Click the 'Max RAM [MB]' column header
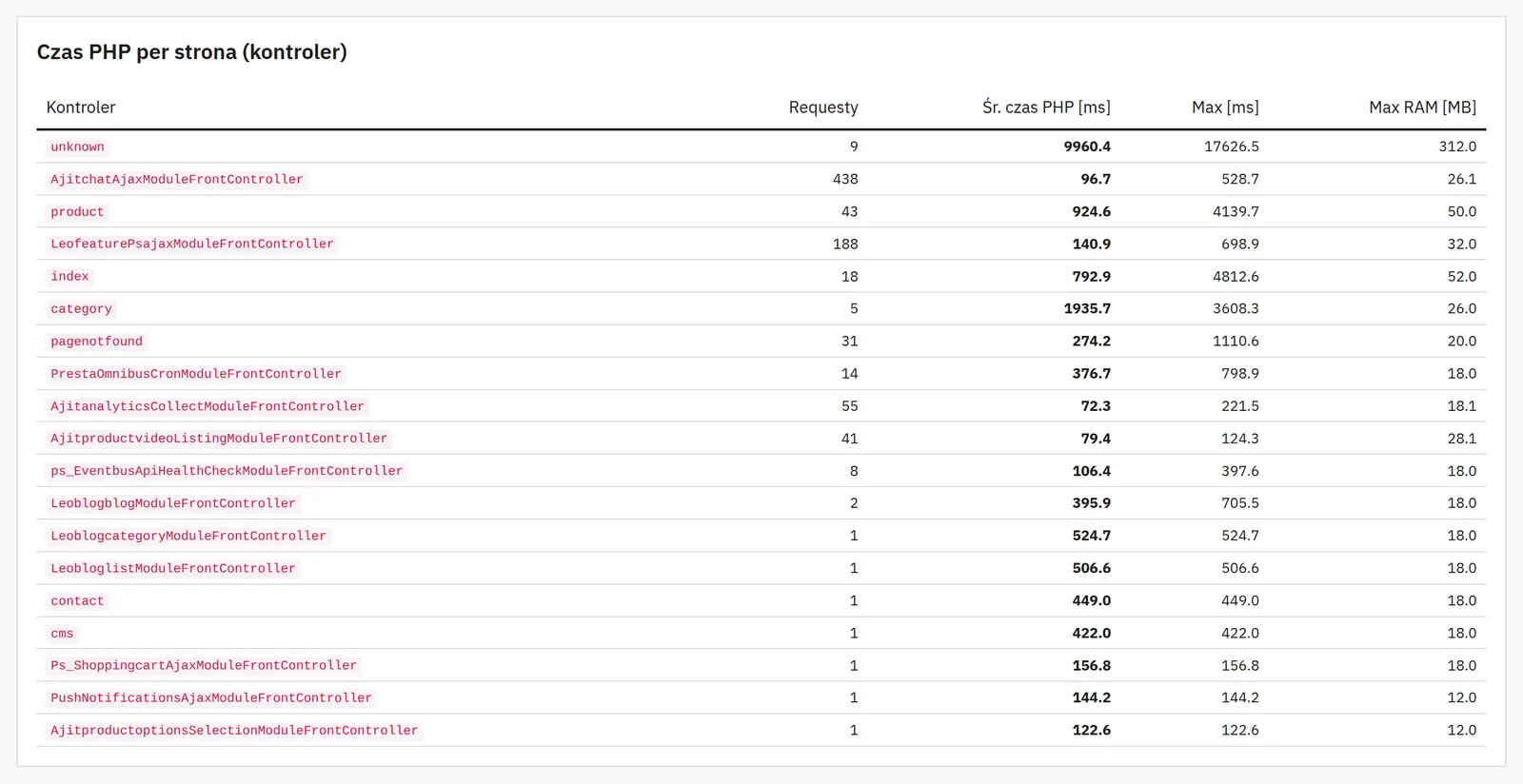 click(x=1422, y=108)
